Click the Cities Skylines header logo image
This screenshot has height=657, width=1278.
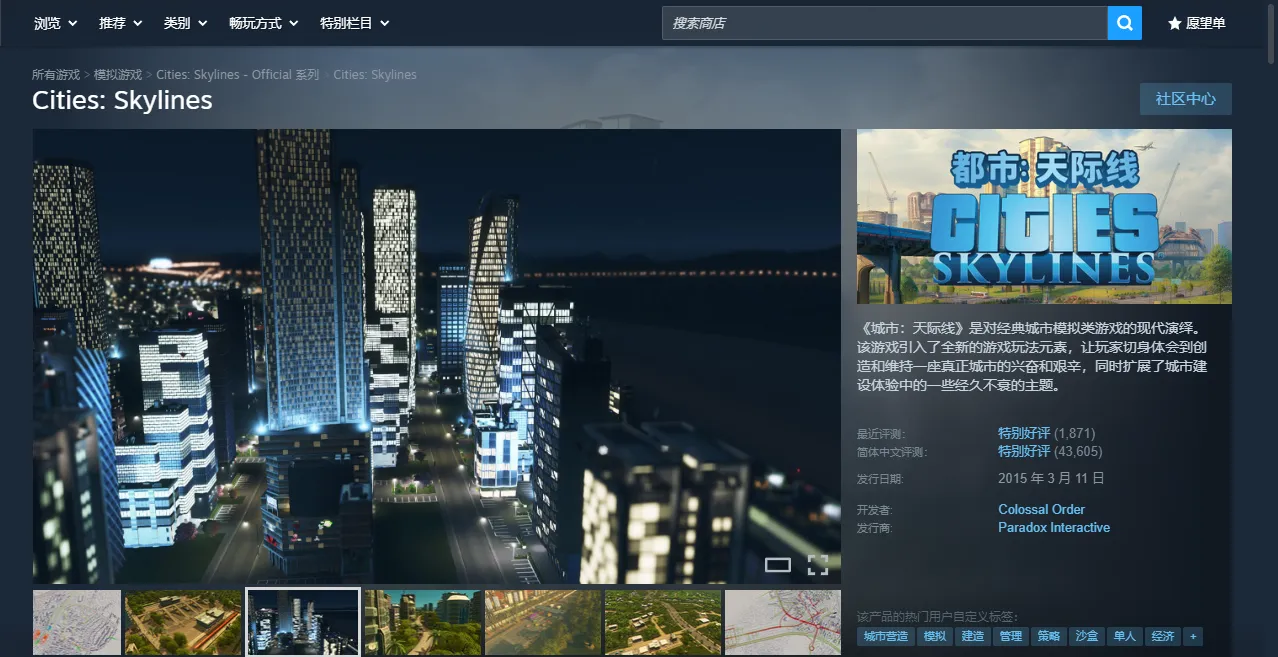pyautogui.click(x=1044, y=216)
